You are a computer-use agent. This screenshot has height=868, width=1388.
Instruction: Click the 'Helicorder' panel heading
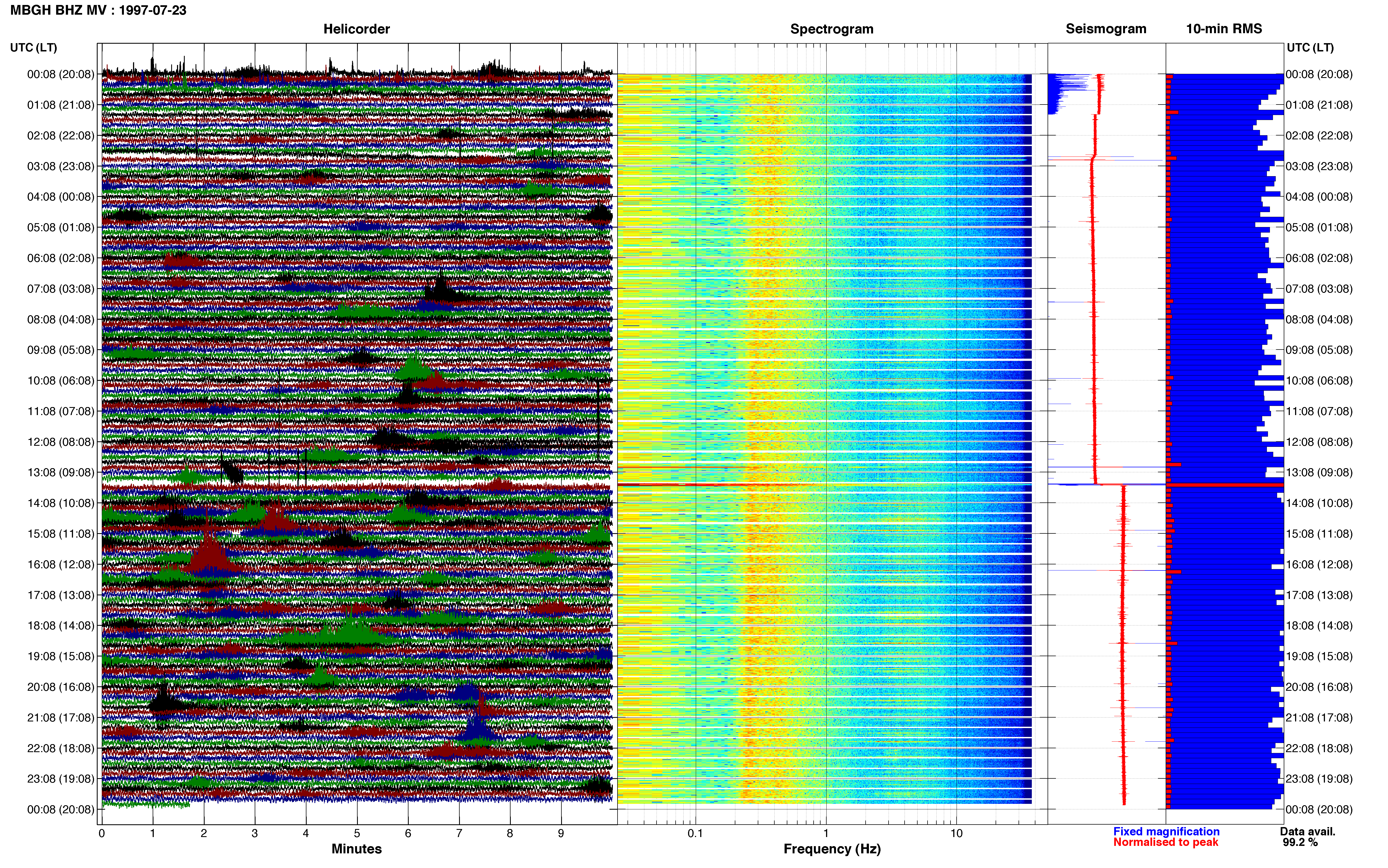coord(356,29)
